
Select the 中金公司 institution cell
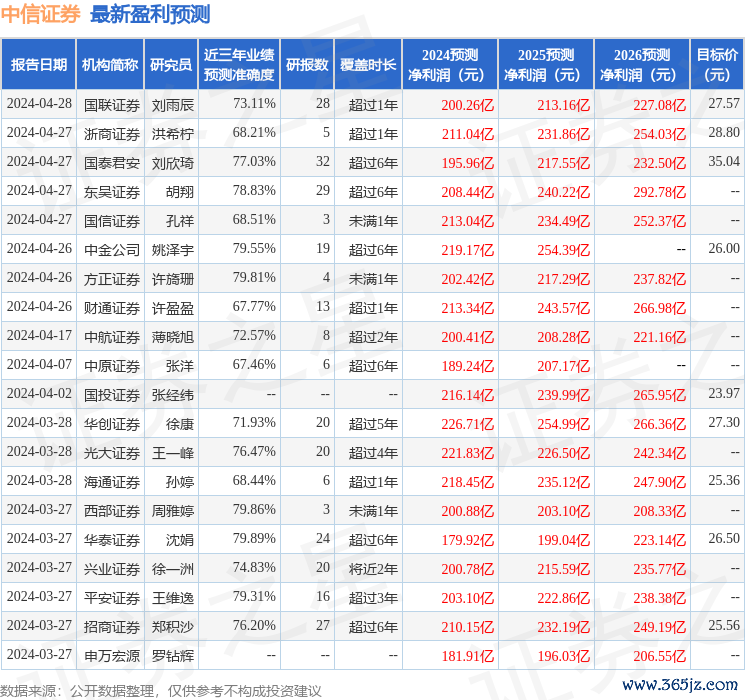click(112, 250)
